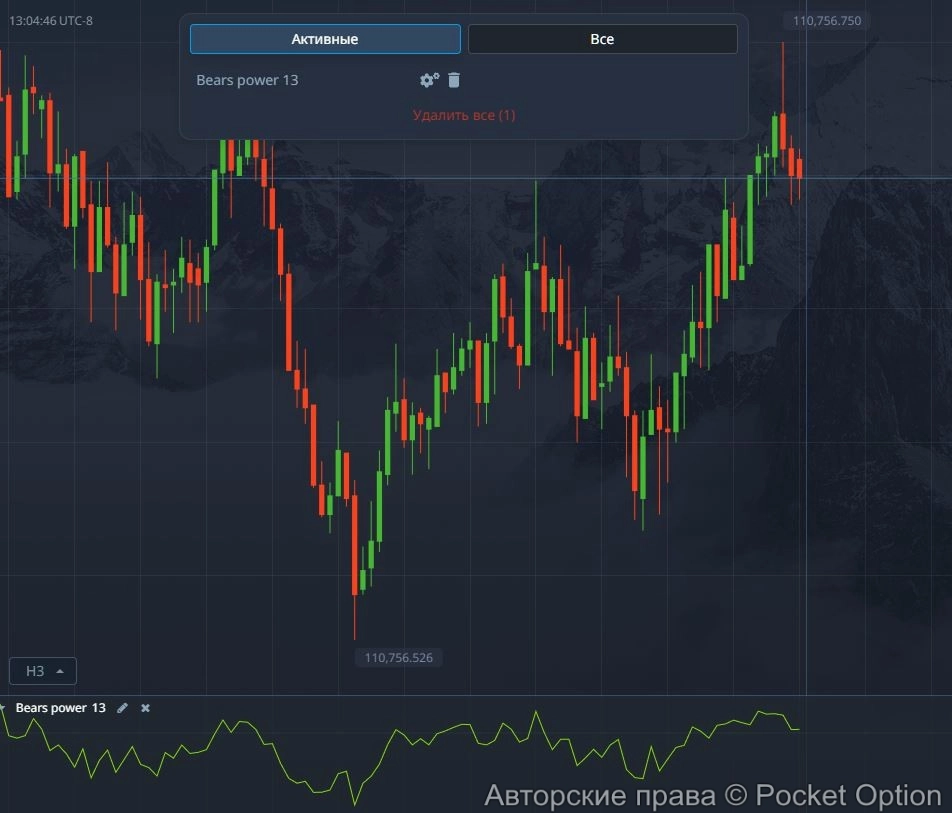Click Bears power 13 title in bottom panel
The width and height of the screenshot is (952, 813).
pos(60,708)
